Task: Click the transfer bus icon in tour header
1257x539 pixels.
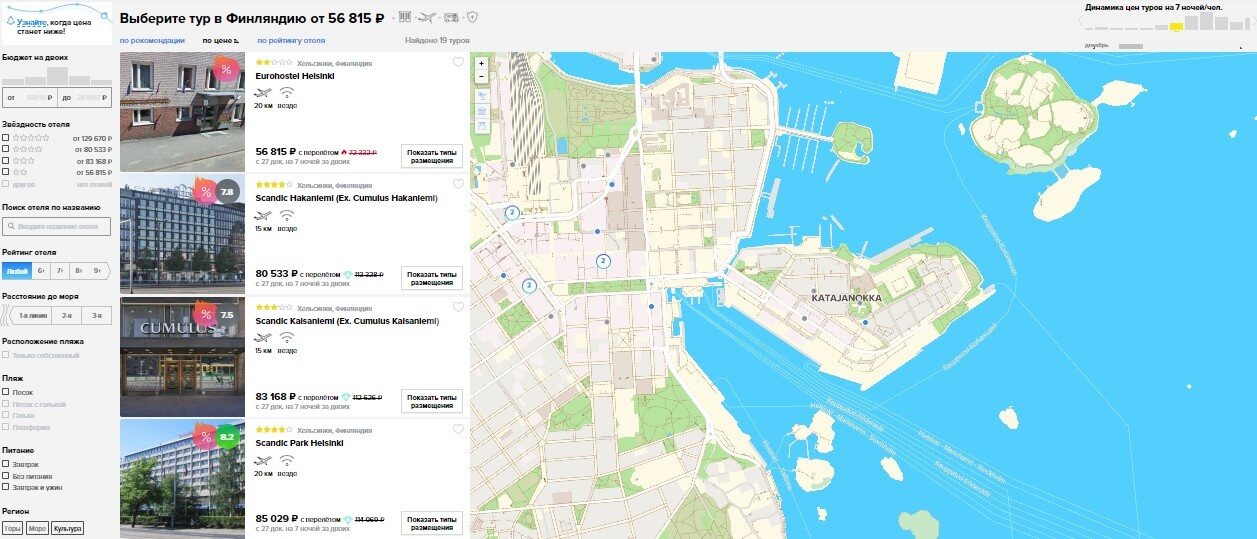Action: click(x=451, y=17)
